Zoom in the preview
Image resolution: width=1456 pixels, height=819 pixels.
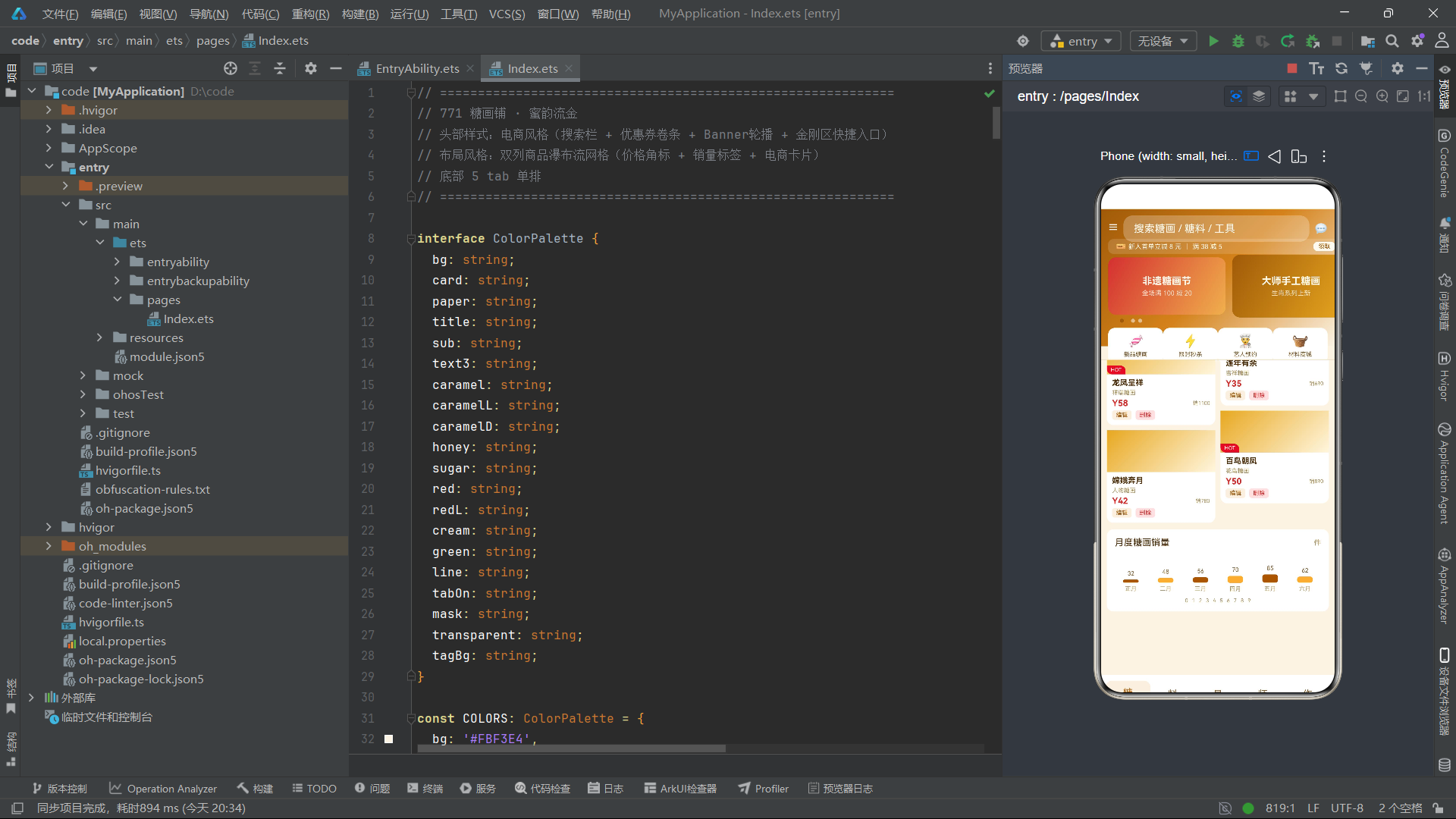1382,96
